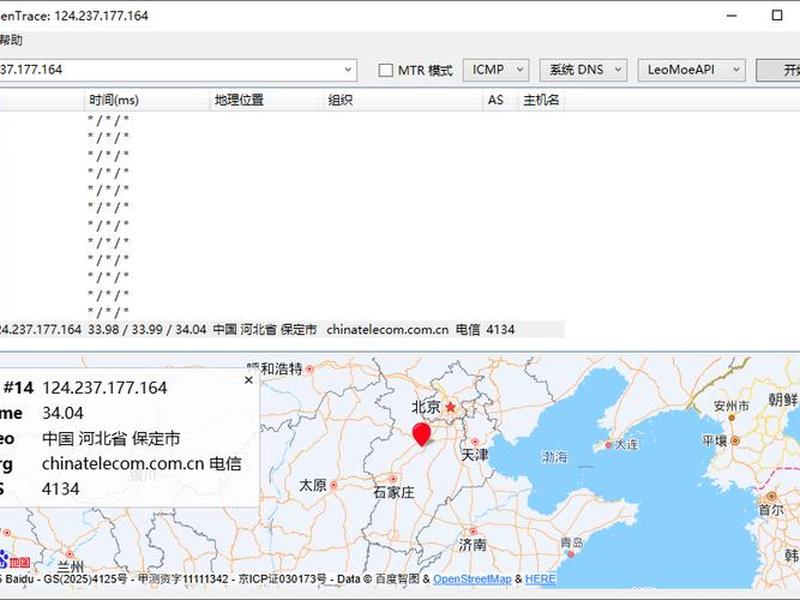This screenshot has height=600, width=800.
Task: Click the 组织 column header
Action: 403,99
